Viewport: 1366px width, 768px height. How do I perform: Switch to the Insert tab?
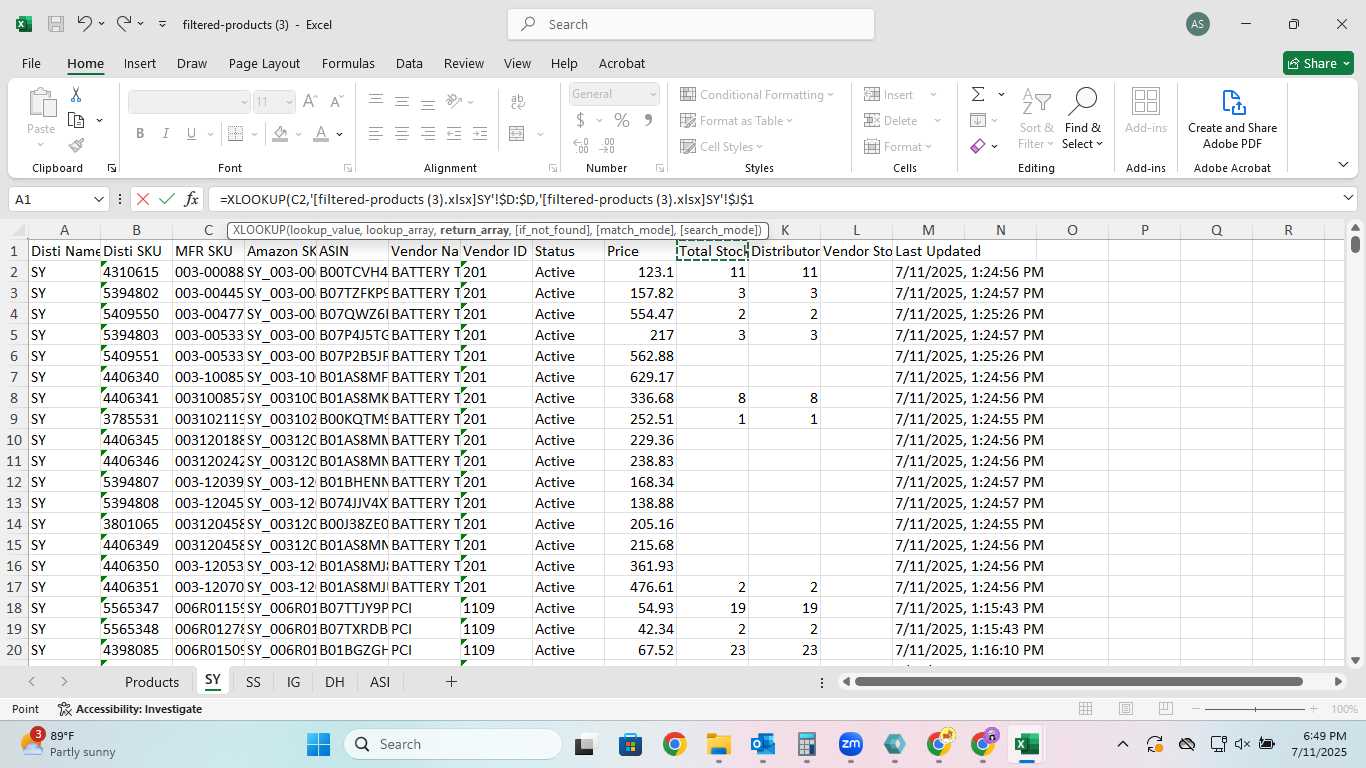point(140,63)
